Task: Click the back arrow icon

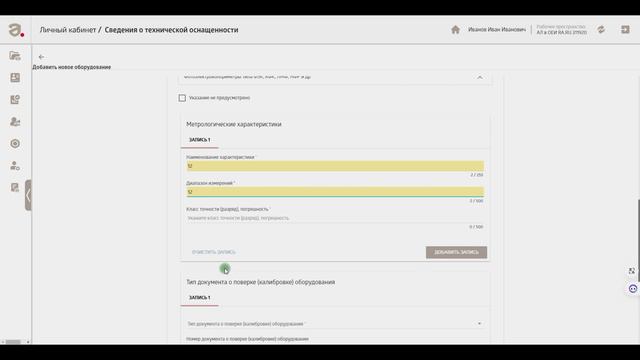Action: click(41, 57)
